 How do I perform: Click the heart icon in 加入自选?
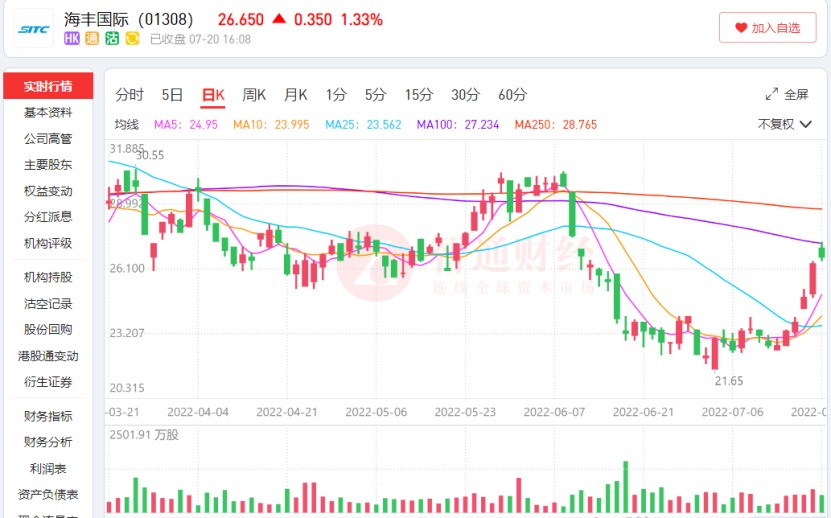coord(741,28)
